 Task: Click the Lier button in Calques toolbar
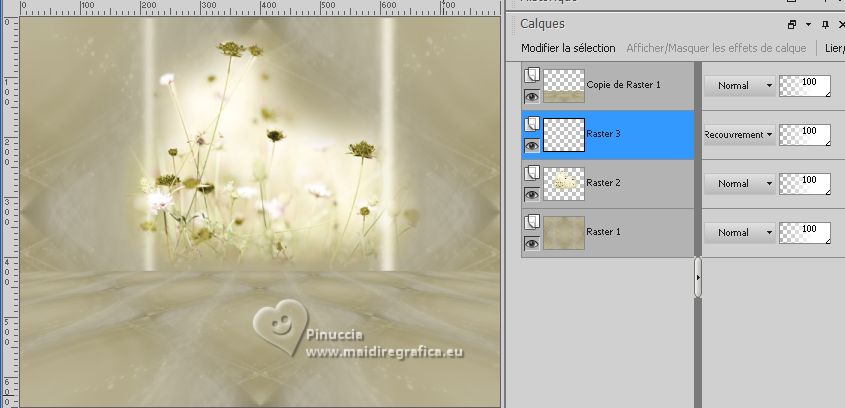coord(835,48)
